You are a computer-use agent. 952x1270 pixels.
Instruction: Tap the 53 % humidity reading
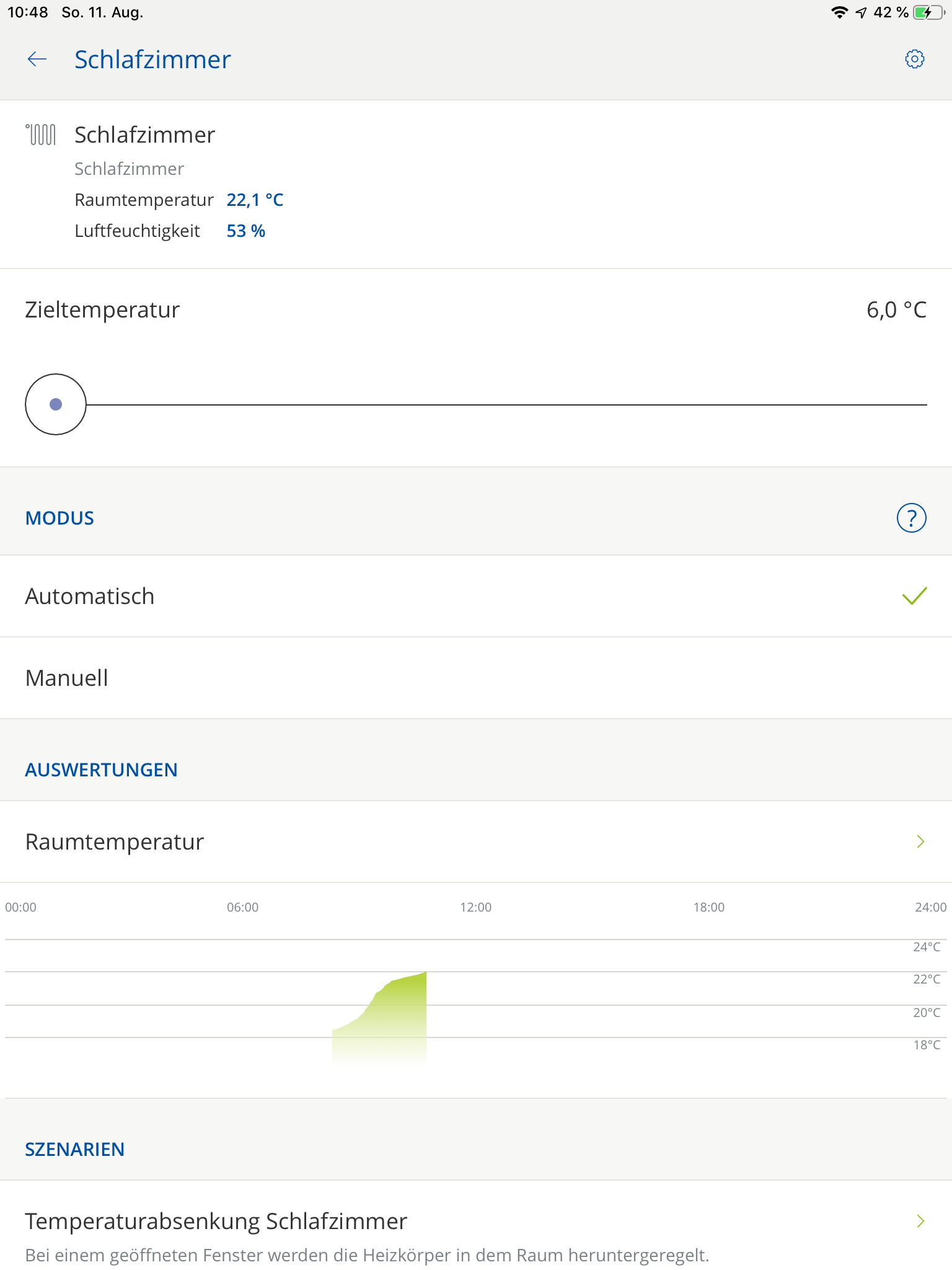click(245, 231)
